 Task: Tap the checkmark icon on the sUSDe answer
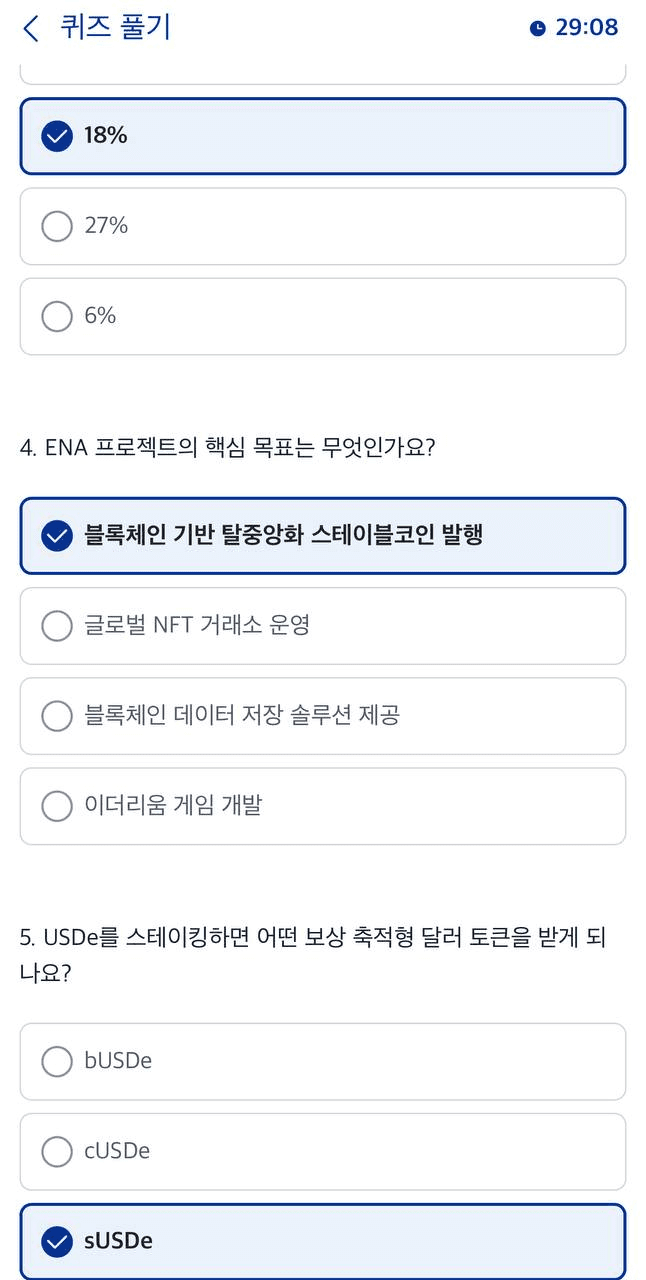click(57, 1241)
